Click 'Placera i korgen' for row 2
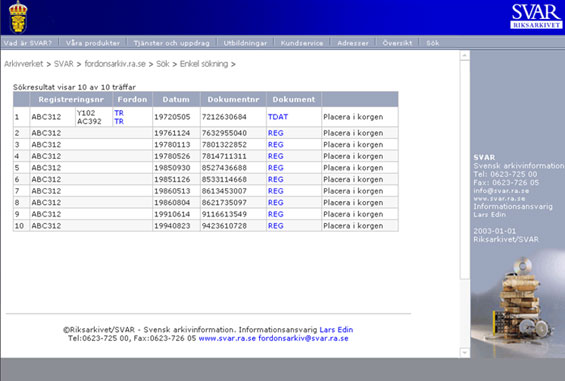This screenshot has width=565, height=381. pyautogui.click(x=353, y=133)
